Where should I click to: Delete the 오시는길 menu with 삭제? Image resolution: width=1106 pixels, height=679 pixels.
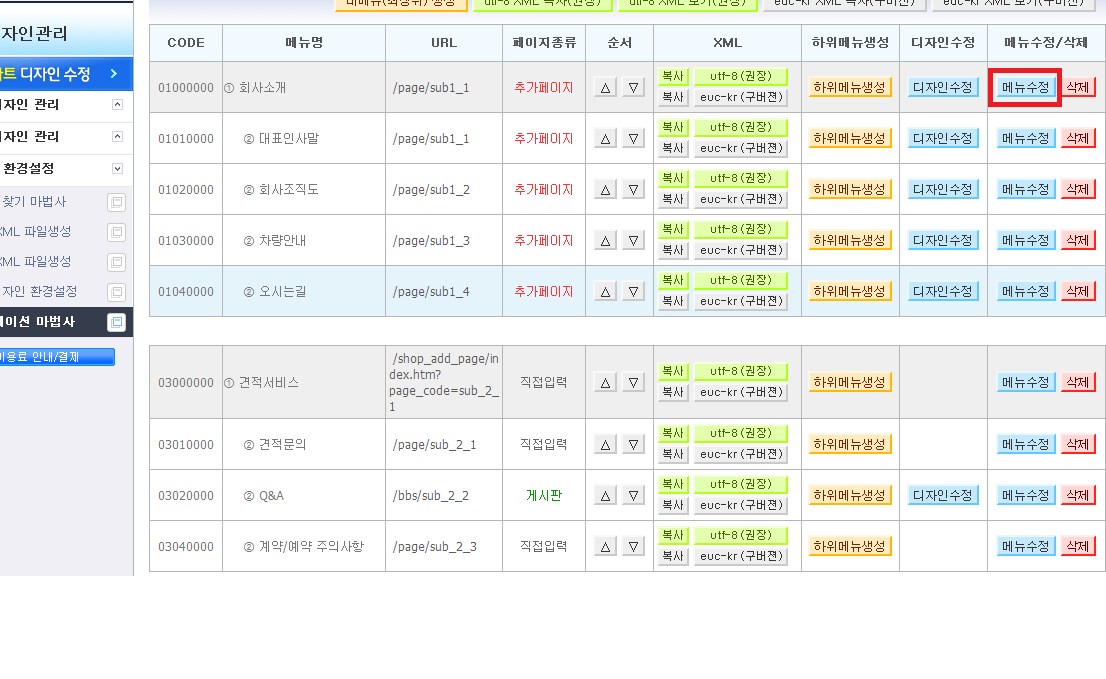[x=1077, y=291]
